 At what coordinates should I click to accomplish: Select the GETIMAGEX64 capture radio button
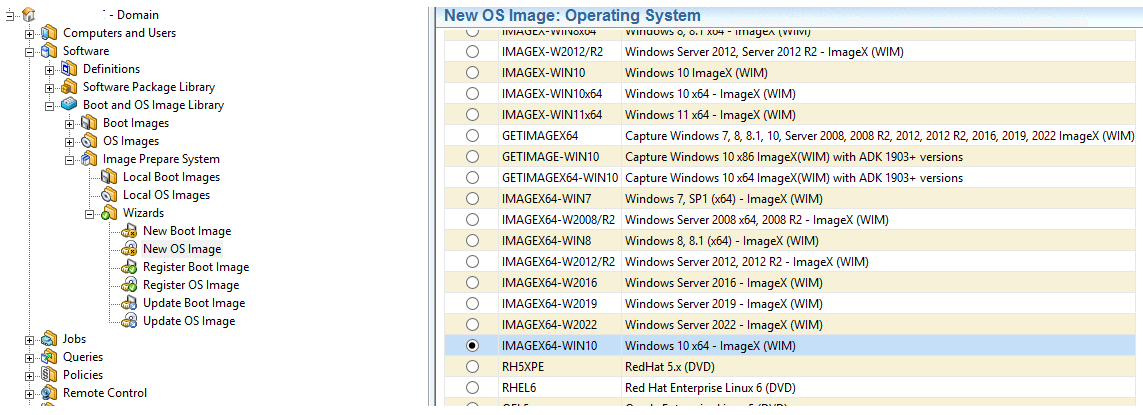tap(472, 135)
